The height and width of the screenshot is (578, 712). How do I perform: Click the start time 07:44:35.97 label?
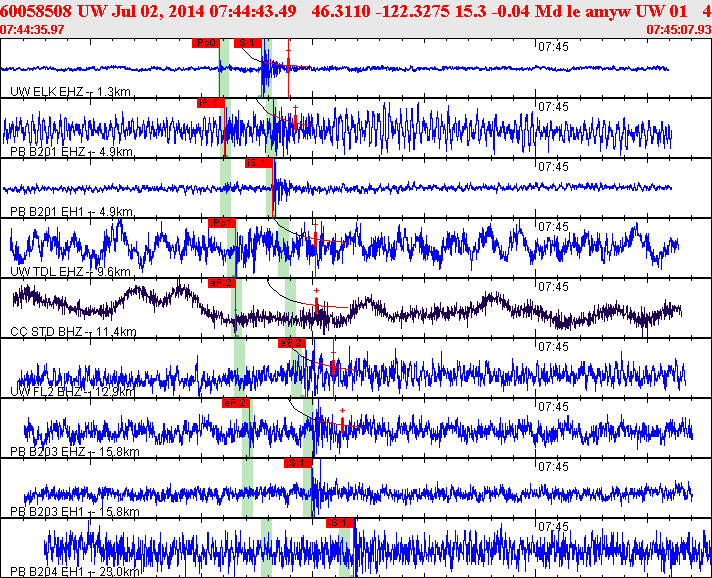tap(33, 30)
